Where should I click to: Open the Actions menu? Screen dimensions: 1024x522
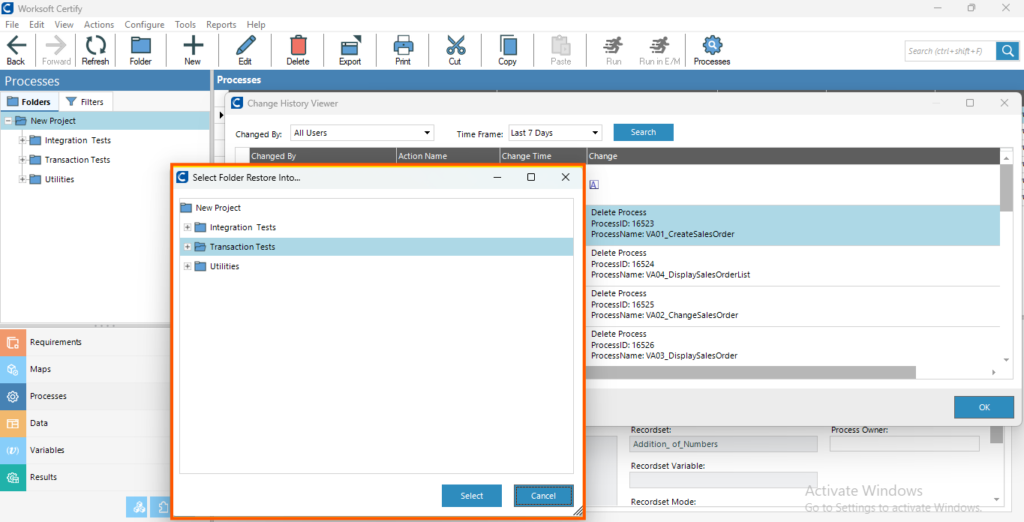tap(99, 24)
